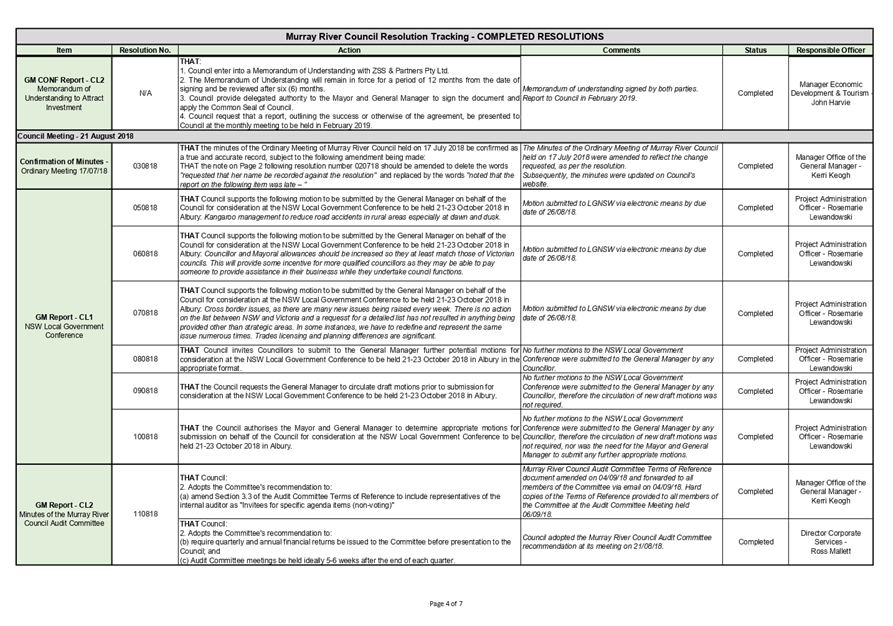Select the topmost "Completed" status cell
Screen dimensions: 893x626
coord(755,95)
